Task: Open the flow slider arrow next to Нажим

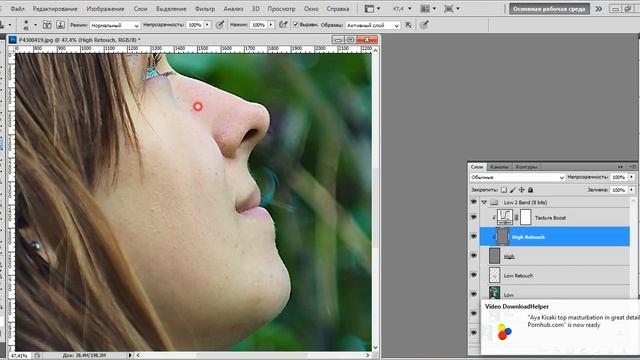Action: pyautogui.click(x=271, y=25)
